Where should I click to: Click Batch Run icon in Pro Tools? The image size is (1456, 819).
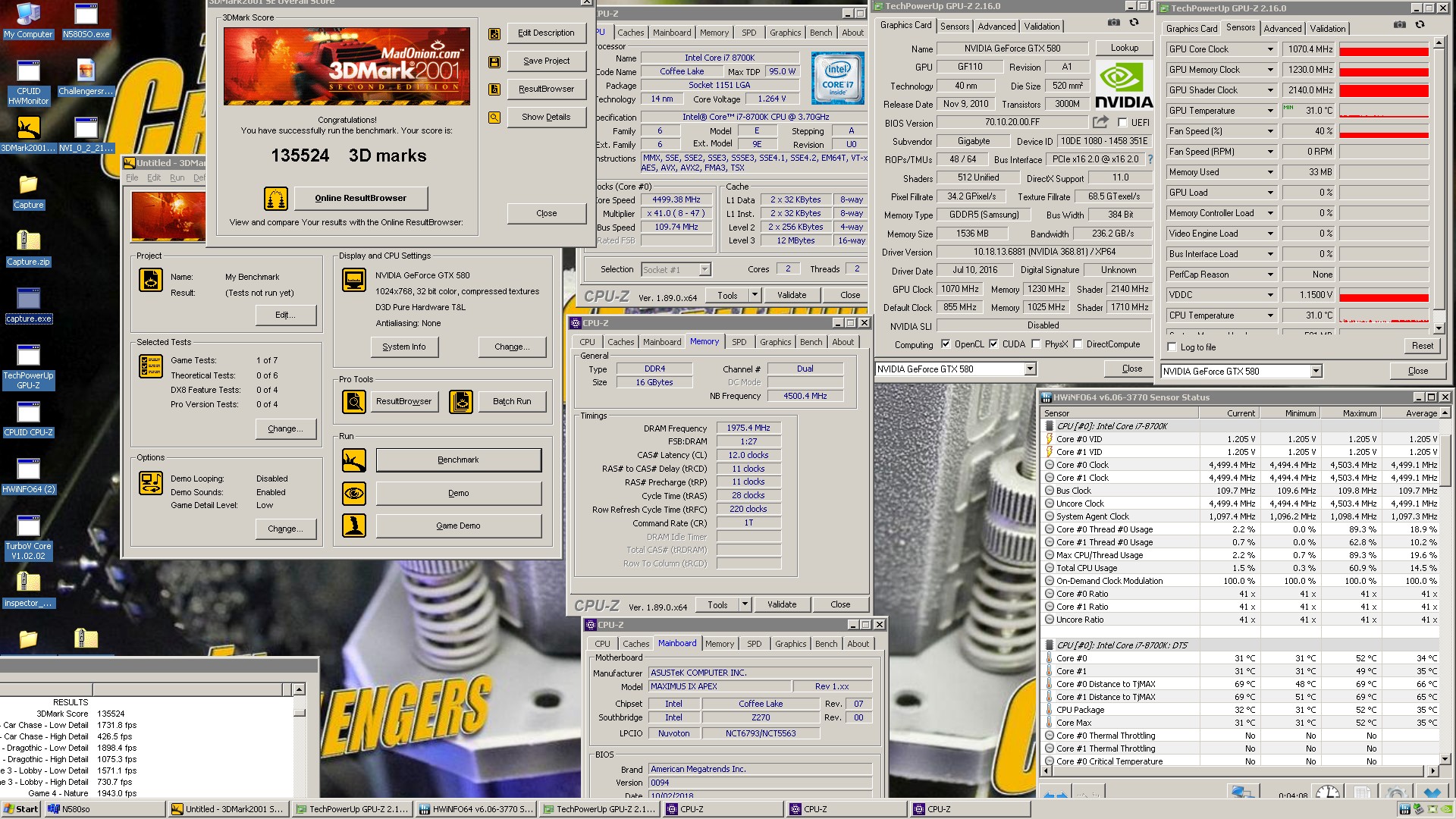[461, 402]
